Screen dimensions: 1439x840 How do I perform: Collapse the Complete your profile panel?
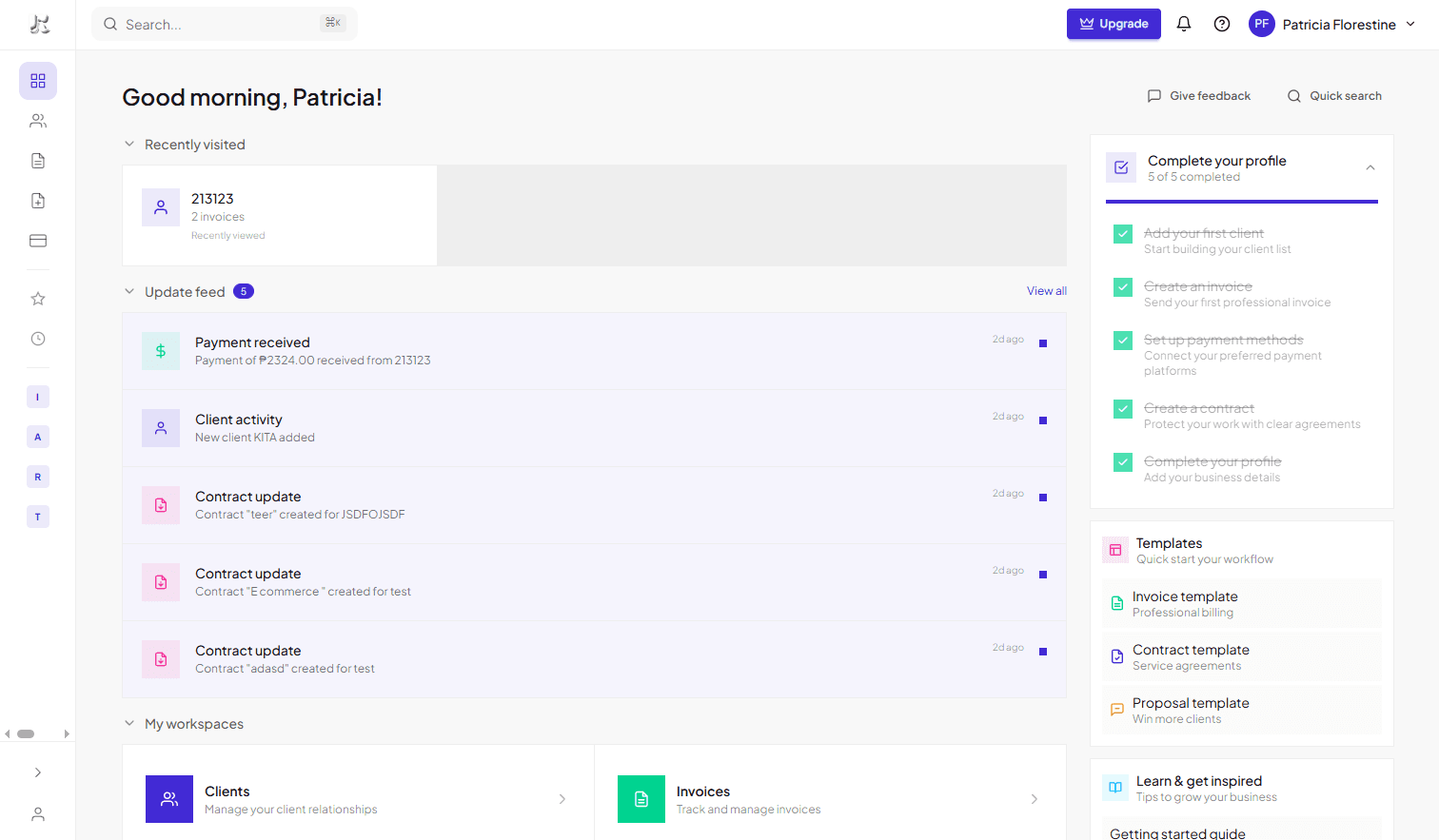coord(1370,166)
